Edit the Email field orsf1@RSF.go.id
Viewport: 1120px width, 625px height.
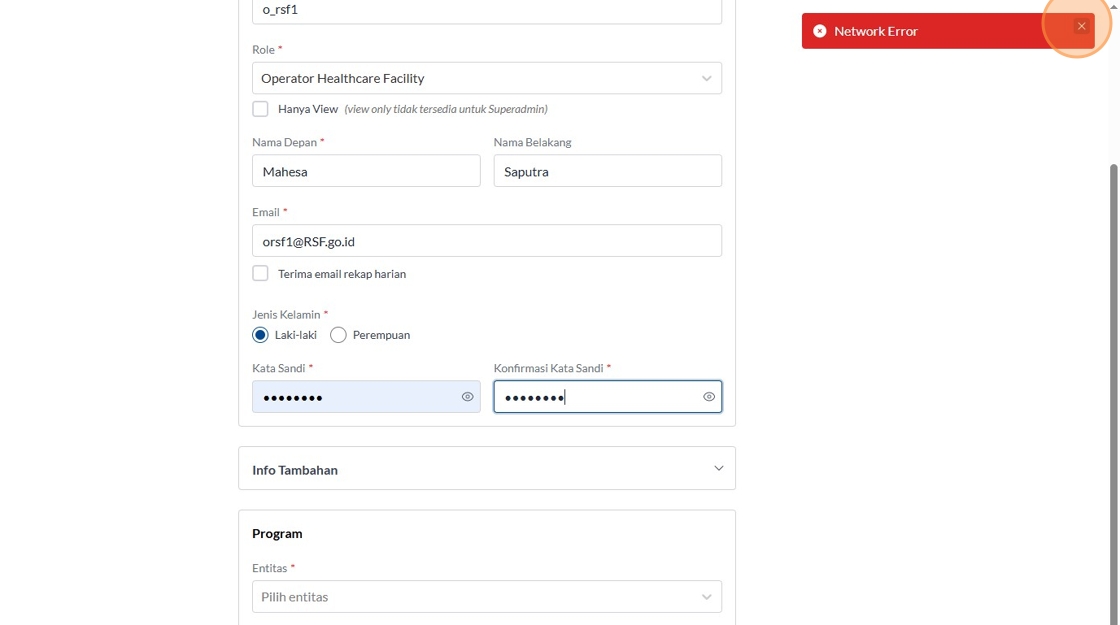(x=486, y=241)
